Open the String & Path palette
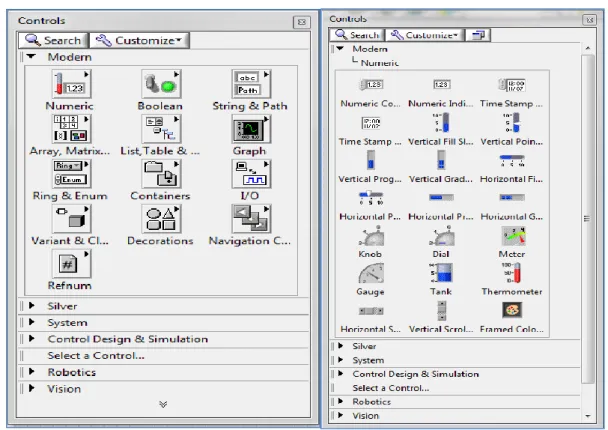The image size is (608, 430). click(251, 84)
